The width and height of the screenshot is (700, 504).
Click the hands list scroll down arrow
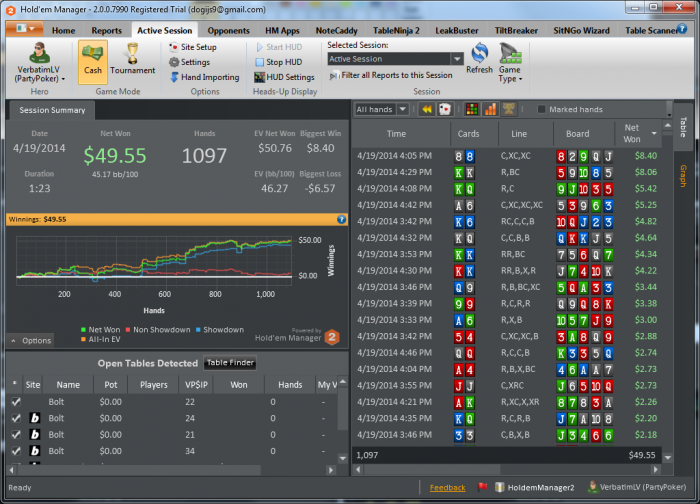tap(668, 458)
